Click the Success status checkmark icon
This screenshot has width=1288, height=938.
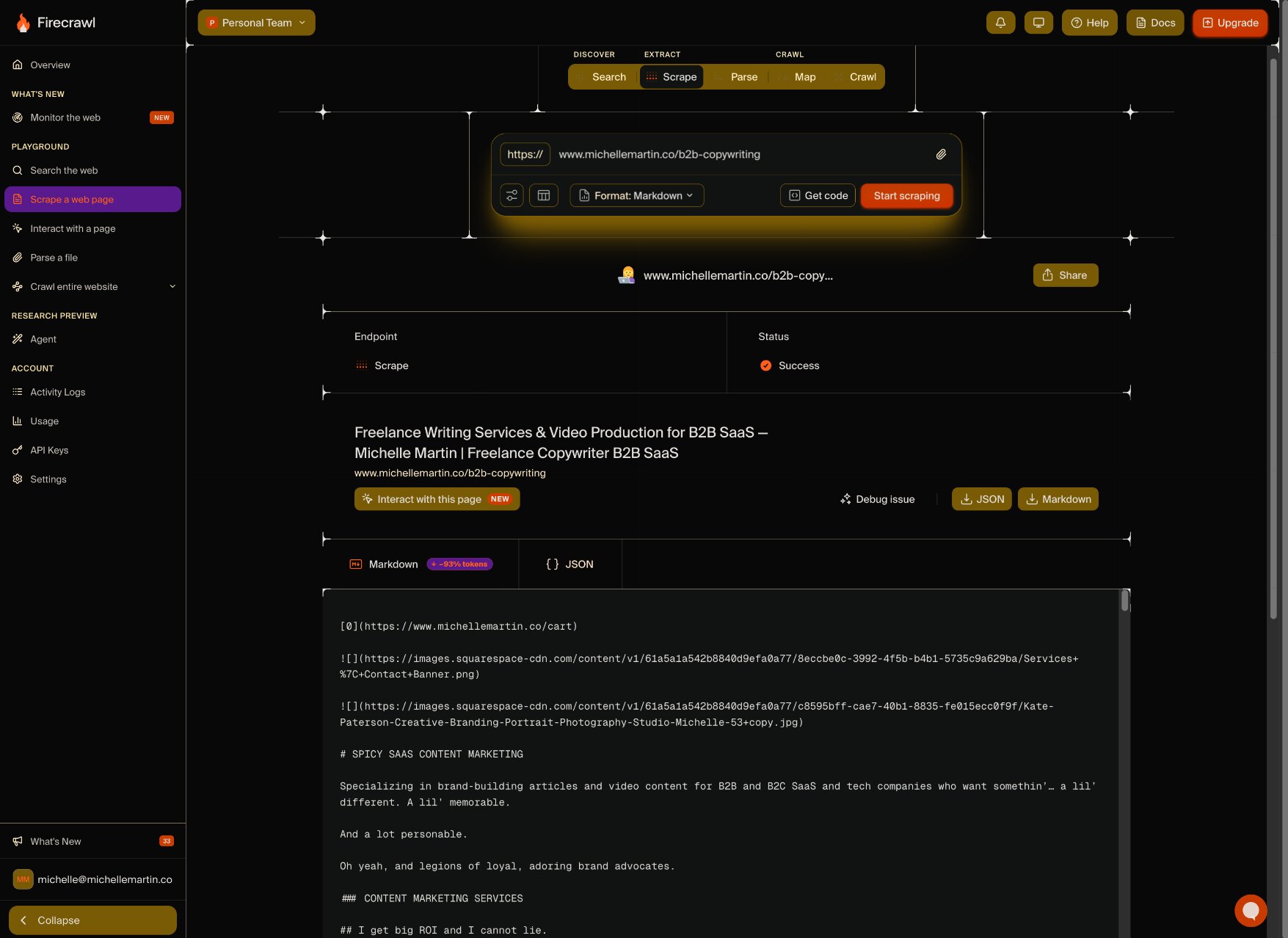coord(765,366)
